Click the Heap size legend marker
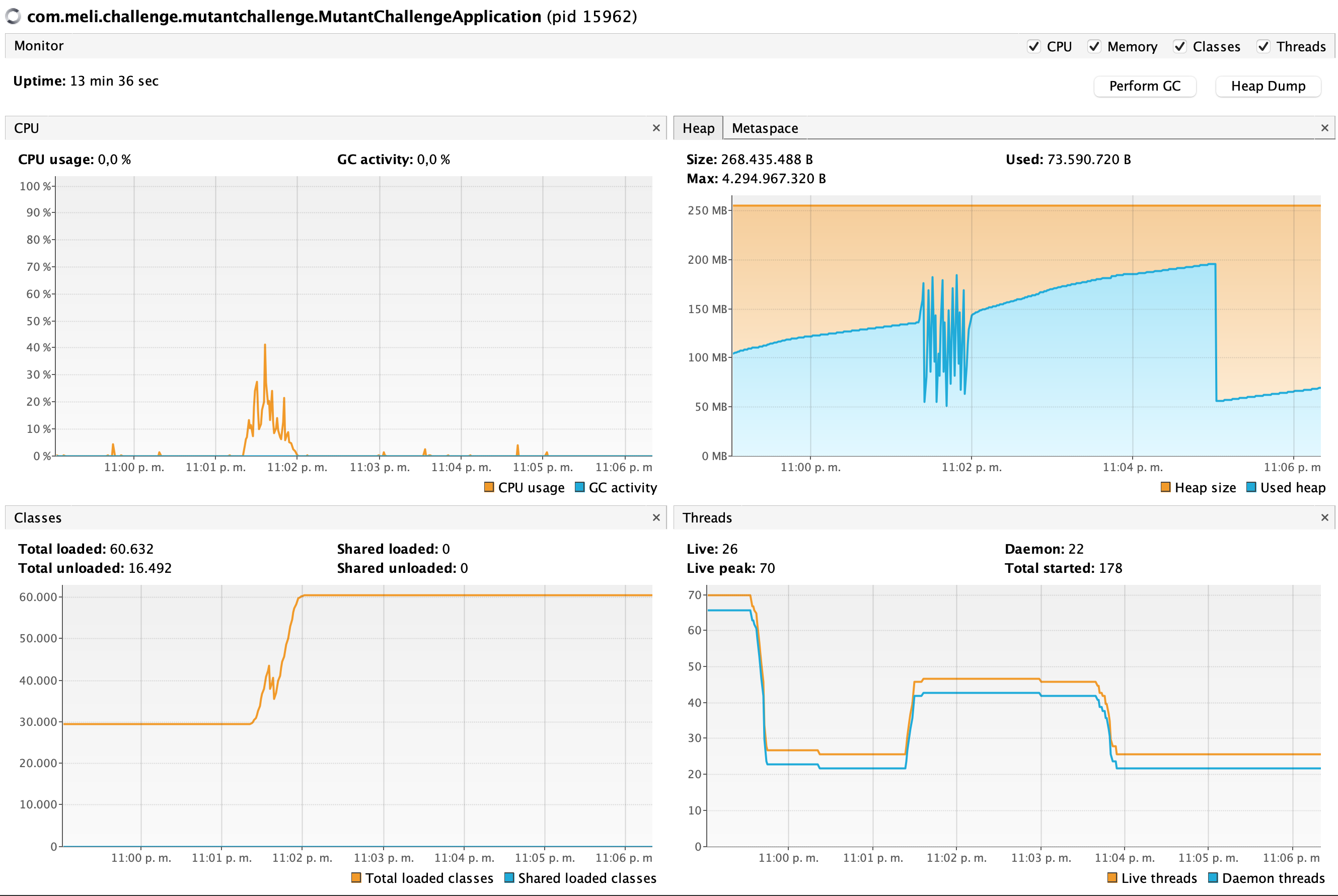Viewport: 1338px width, 896px height. (1165, 487)
